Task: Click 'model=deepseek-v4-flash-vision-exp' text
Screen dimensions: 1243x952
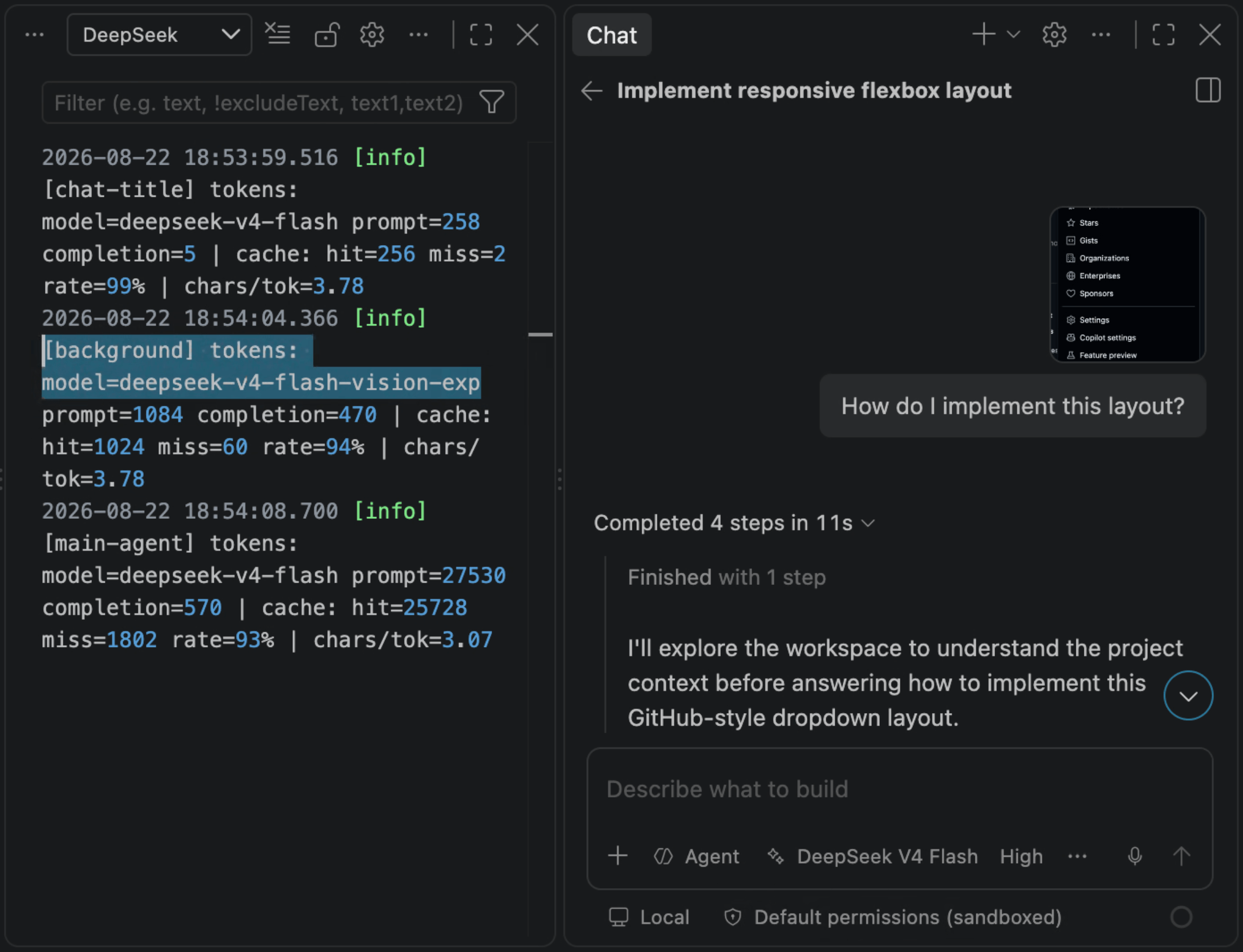Action: (261, 383)
